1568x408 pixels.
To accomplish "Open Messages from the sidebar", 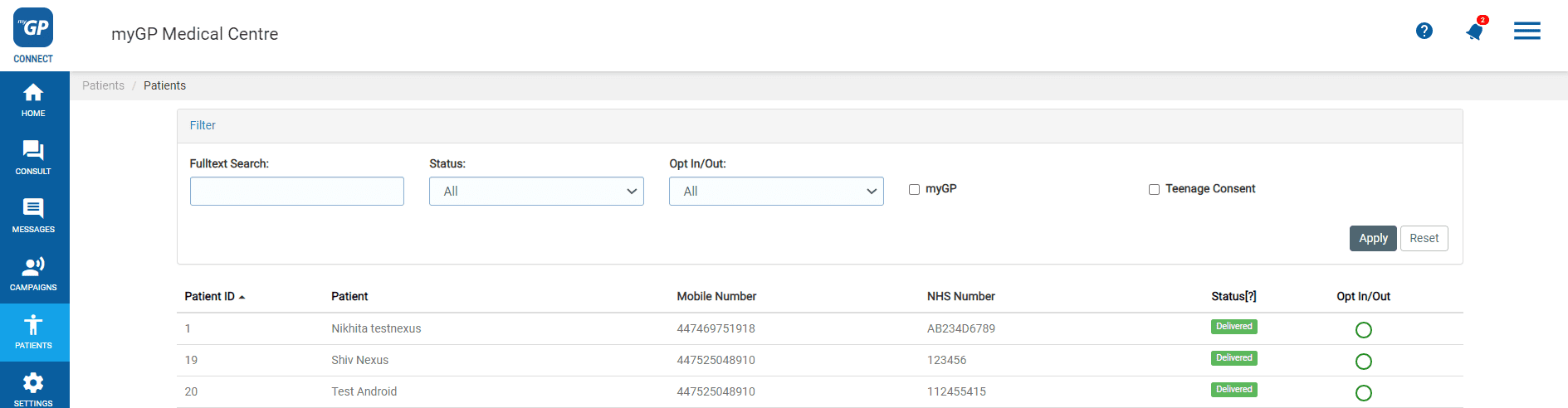I will [x=33, y=216].
